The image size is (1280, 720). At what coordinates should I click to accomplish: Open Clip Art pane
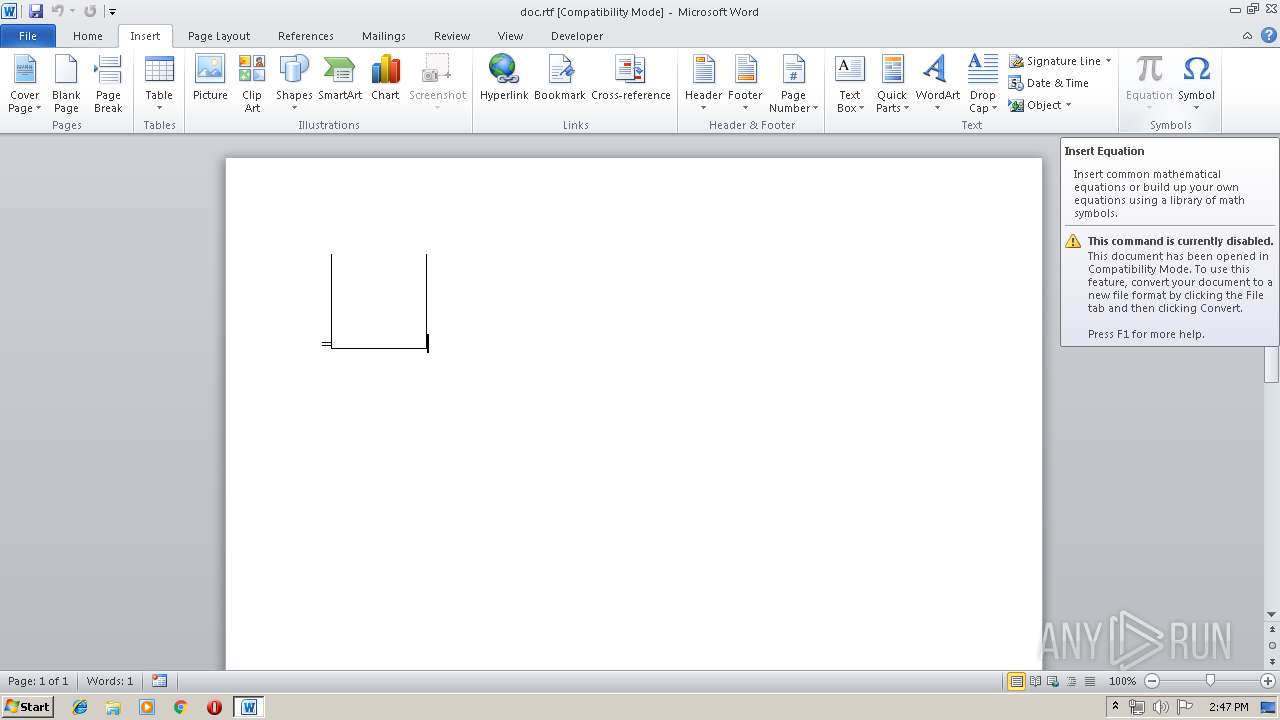pos(252,84)
